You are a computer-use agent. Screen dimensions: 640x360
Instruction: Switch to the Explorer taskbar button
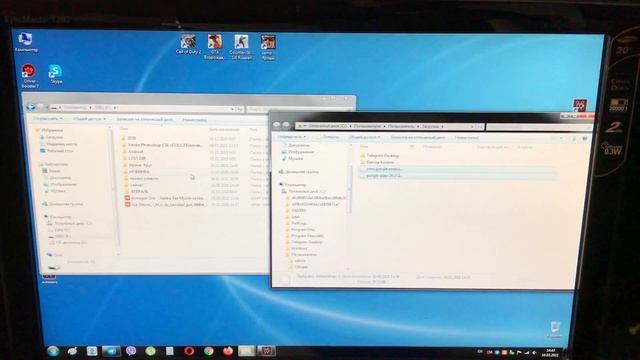(247, 351)
